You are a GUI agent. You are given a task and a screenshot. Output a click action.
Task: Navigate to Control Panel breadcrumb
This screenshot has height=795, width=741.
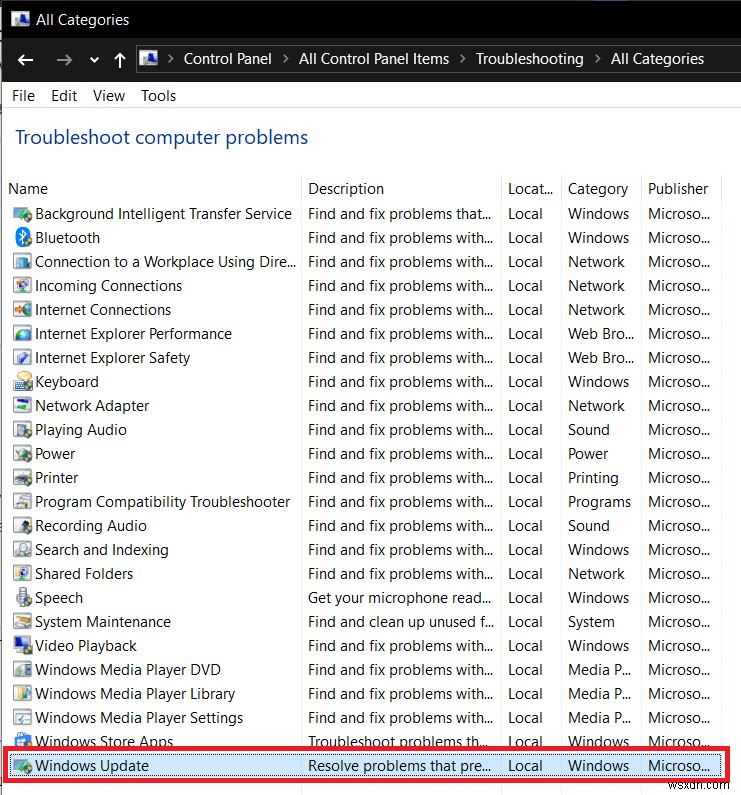pyautogui.click(x=227, y=59)
